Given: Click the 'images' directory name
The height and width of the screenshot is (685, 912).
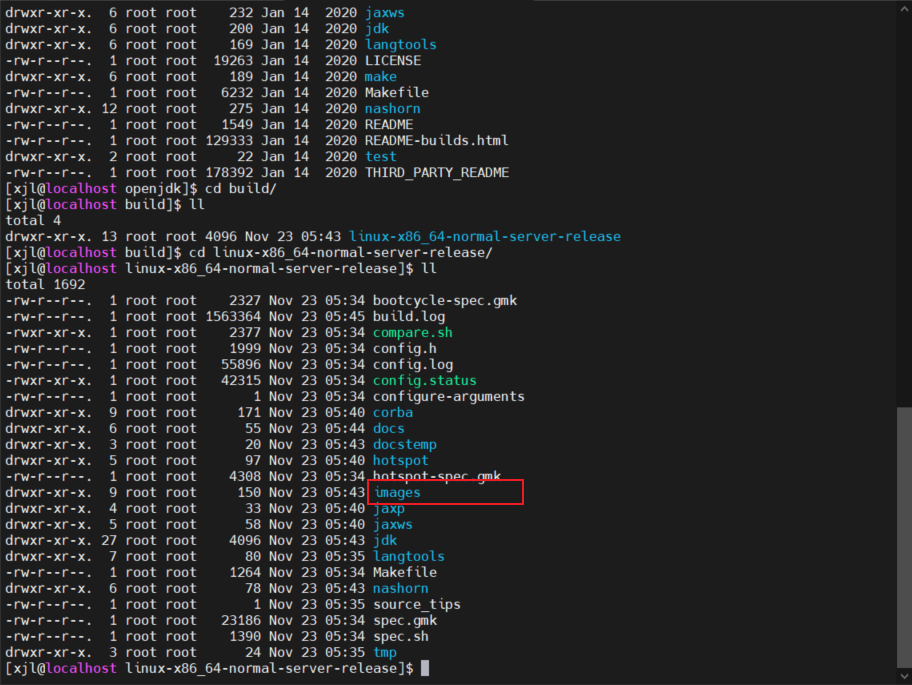Looking at the screenshot, I should pyautogui.click(x=397, y=493).
